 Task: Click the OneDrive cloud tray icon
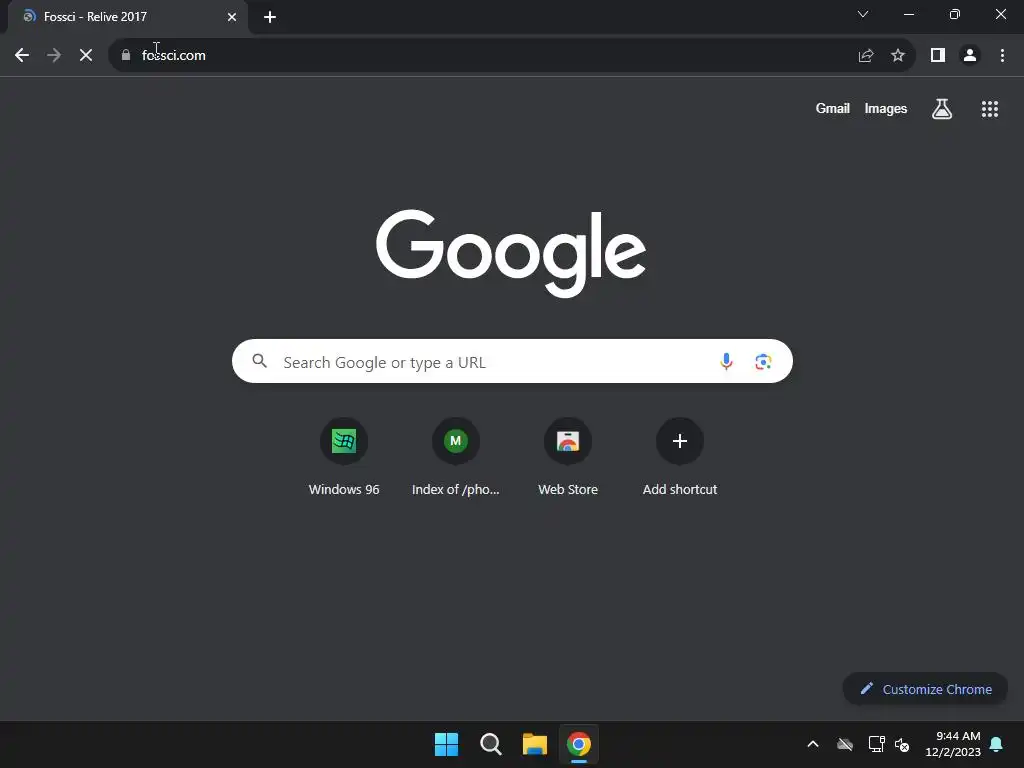845,744
